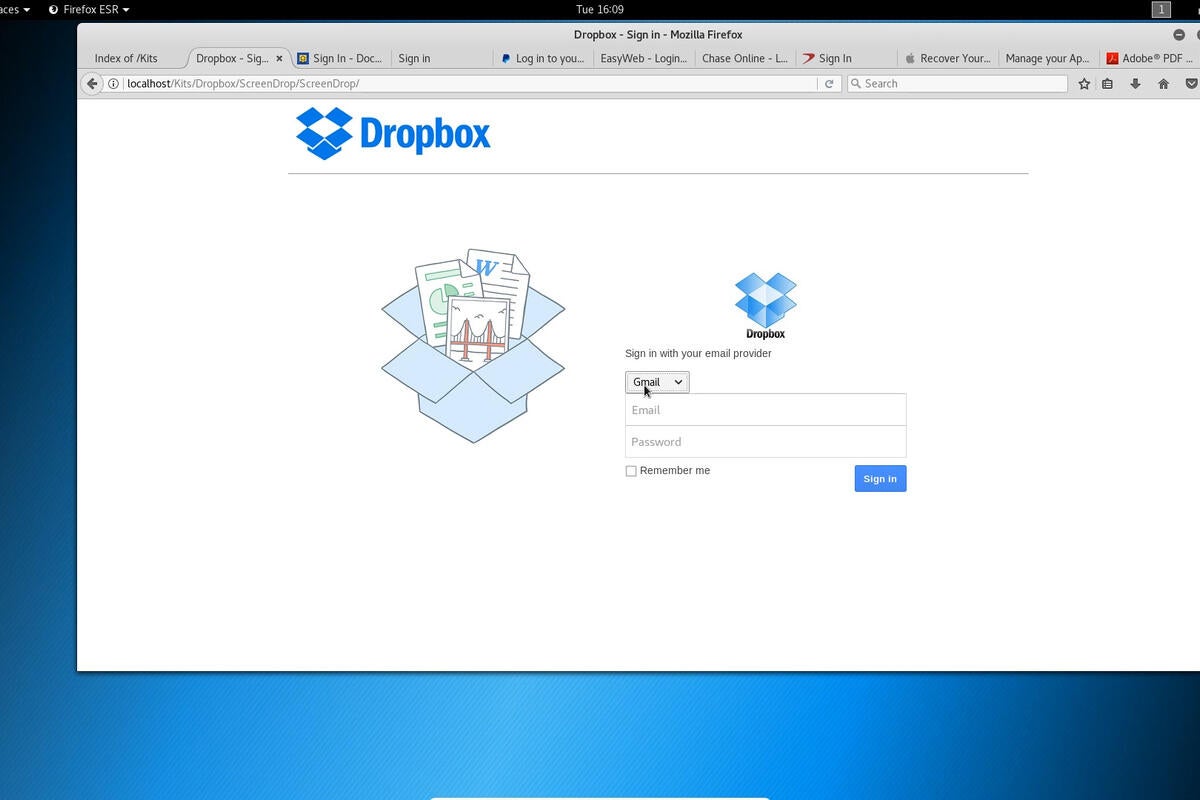Click the open box illustration
The image size is (1200, 800).
click(473, 346)
